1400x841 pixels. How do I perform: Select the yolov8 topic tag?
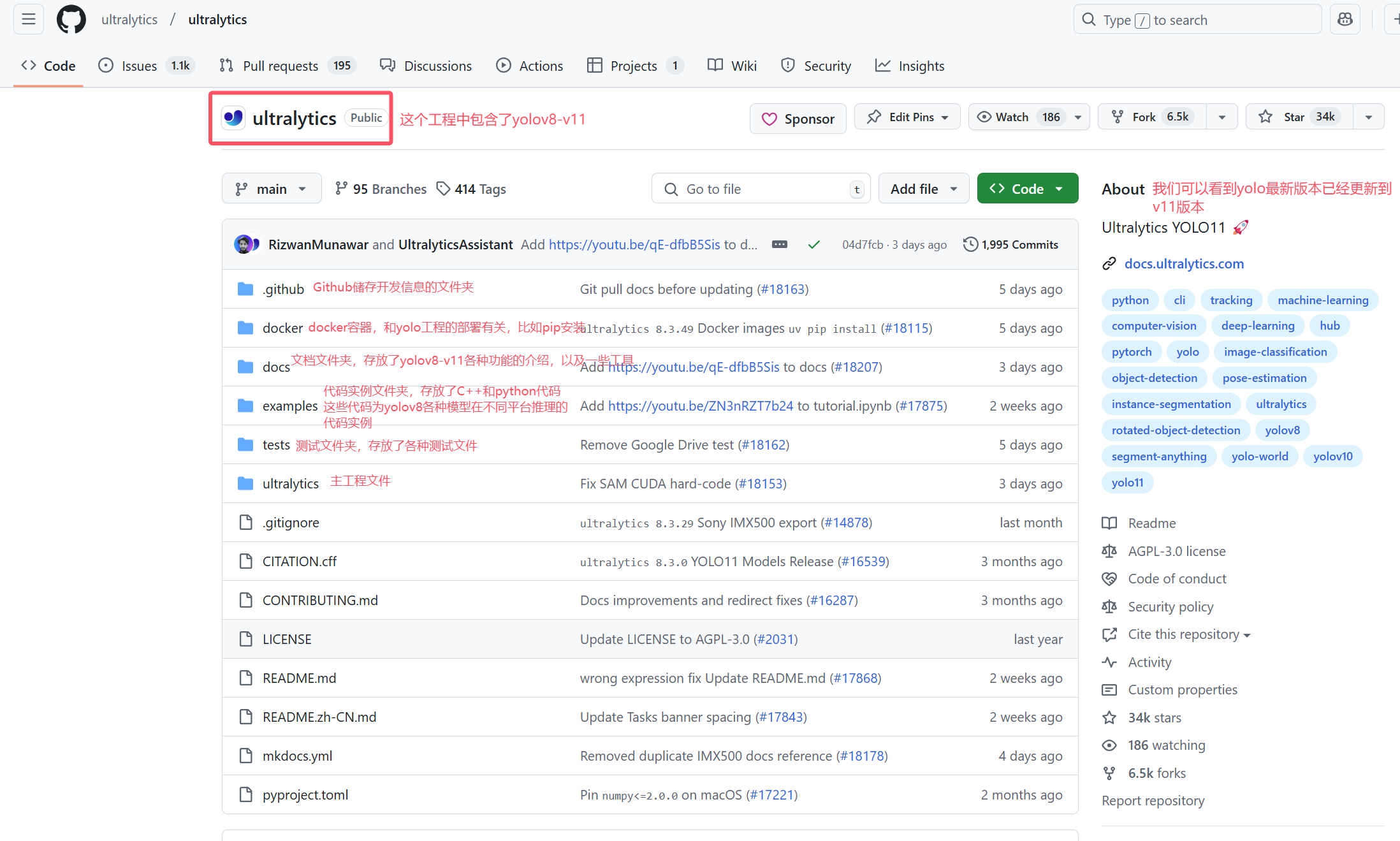tap(1282, 430)
